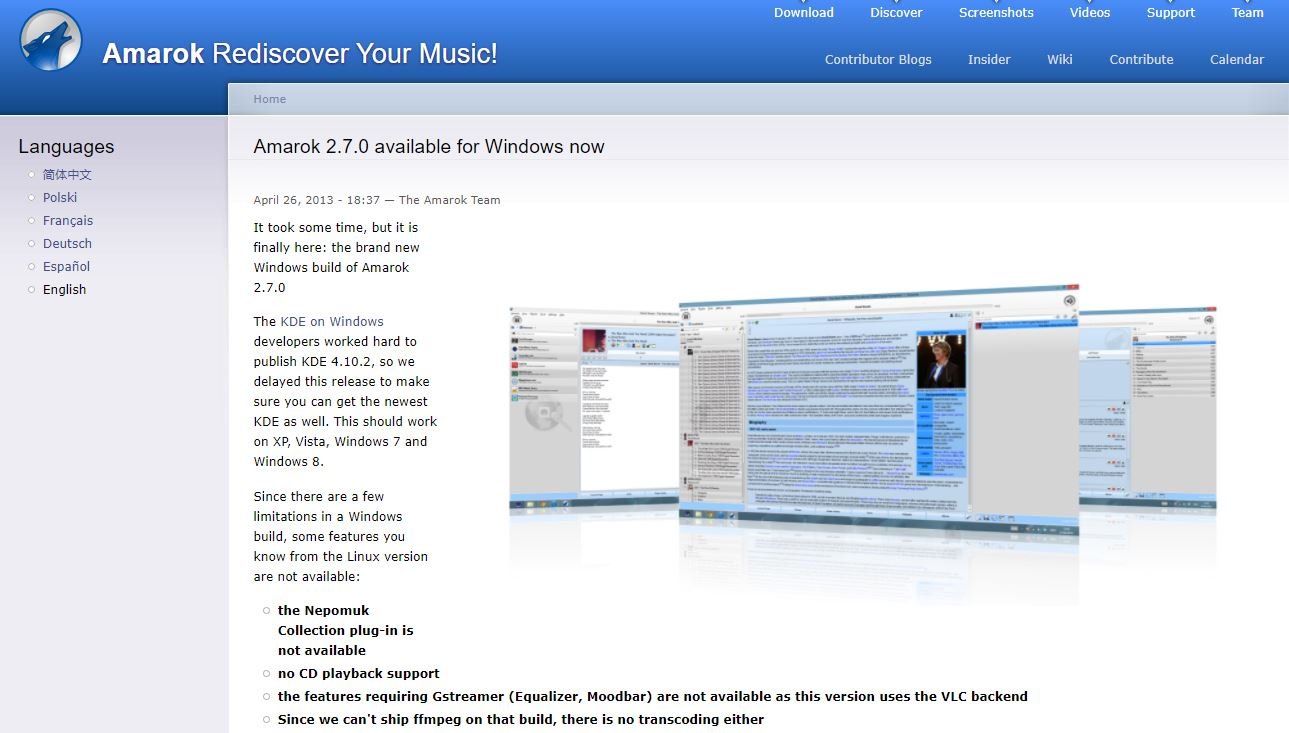Switch language to Deutsch
This screenshot has width=1289, height=733.
point(67,243)
